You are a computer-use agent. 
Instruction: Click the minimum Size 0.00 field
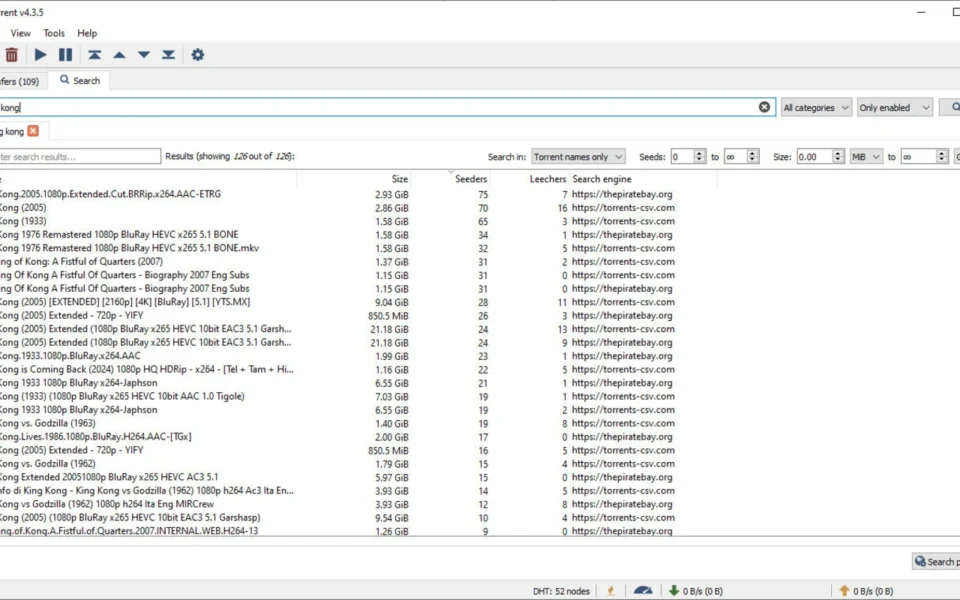point(814,157)
